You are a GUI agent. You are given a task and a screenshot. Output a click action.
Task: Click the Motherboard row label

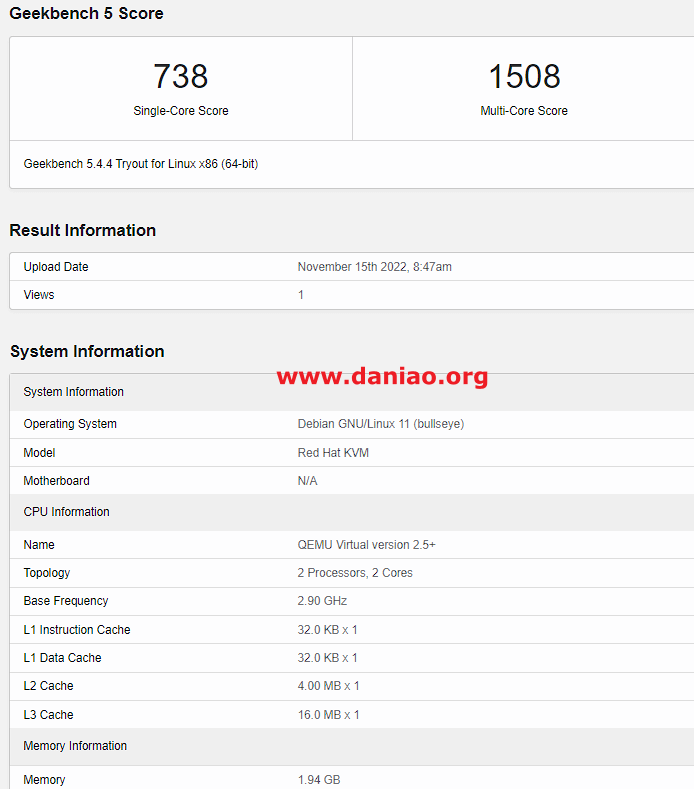(x=56, y=481)
